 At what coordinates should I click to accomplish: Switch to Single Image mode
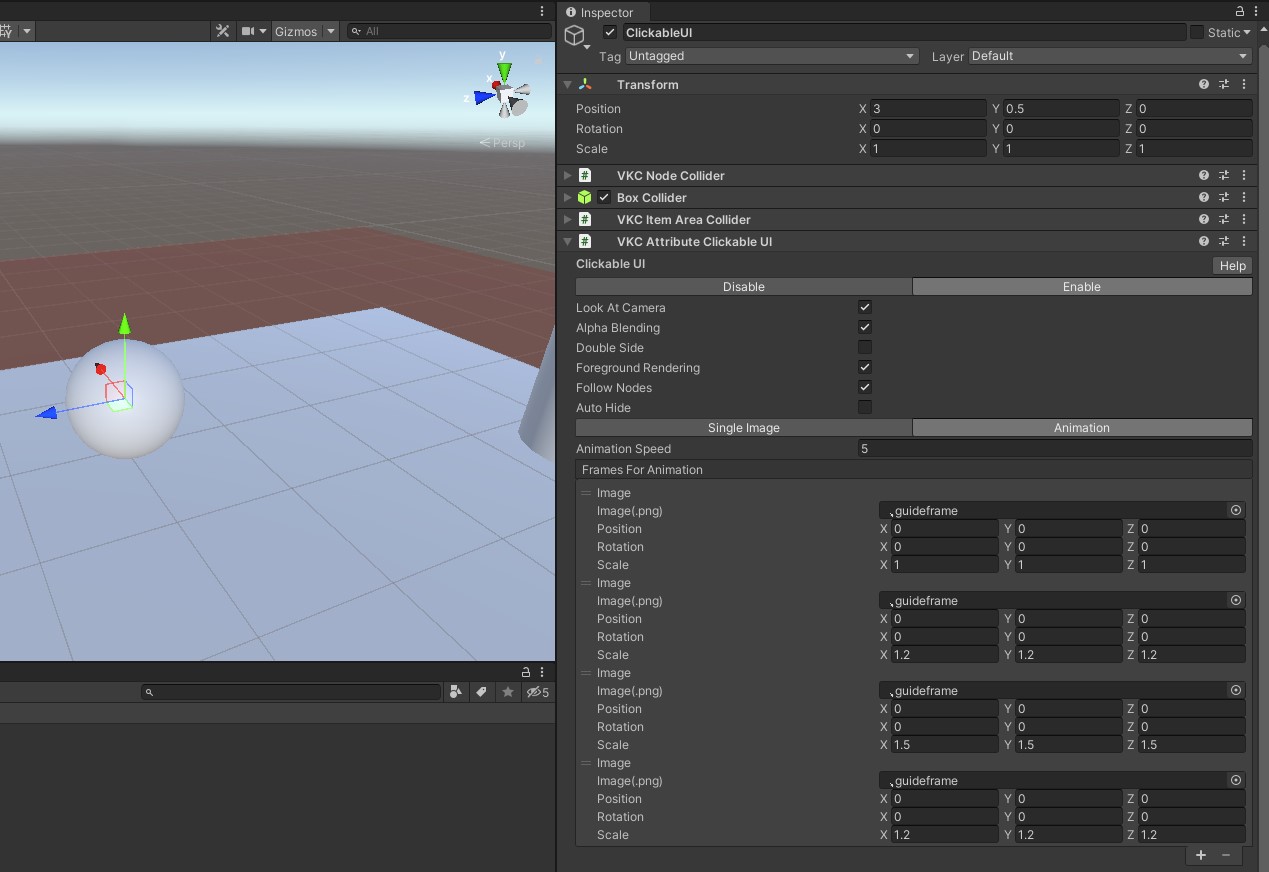743,428
